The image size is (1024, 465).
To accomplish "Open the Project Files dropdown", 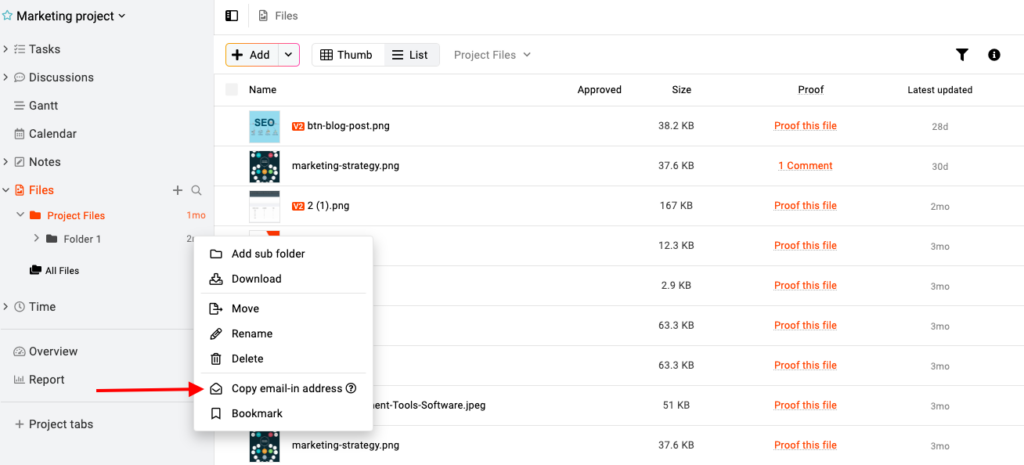I will (x=492, y=55).
